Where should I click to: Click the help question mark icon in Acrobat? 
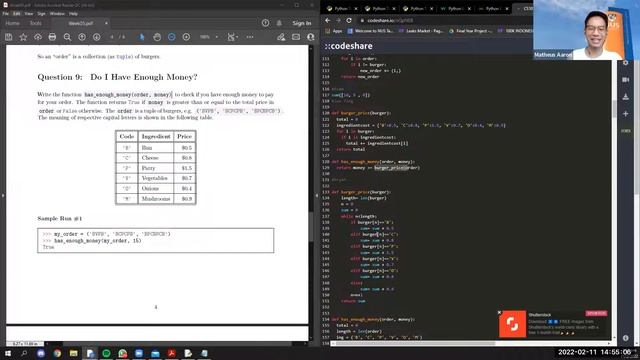(265, 23)
